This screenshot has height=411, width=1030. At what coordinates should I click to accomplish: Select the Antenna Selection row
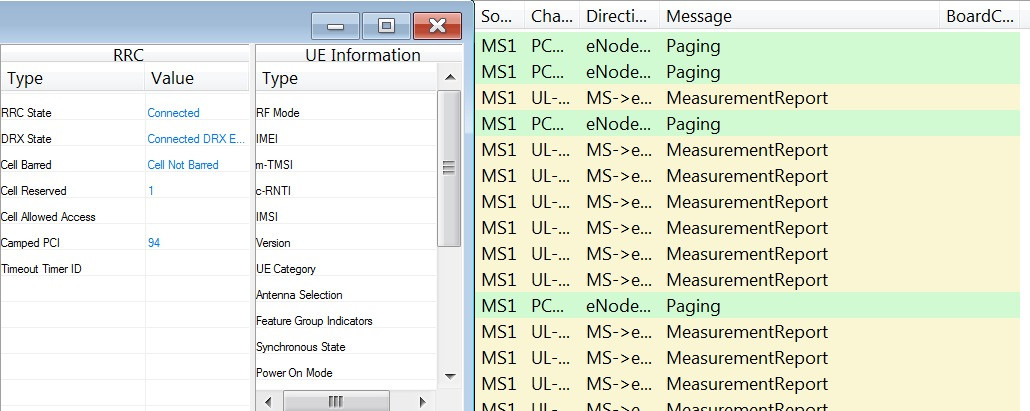[346, 295]
